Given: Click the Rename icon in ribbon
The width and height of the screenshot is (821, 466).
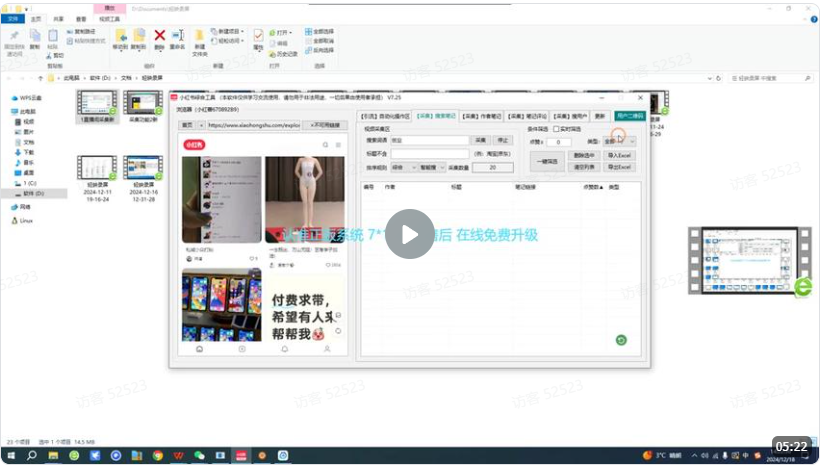Looking at the screenshot, I should click(177, 37).
